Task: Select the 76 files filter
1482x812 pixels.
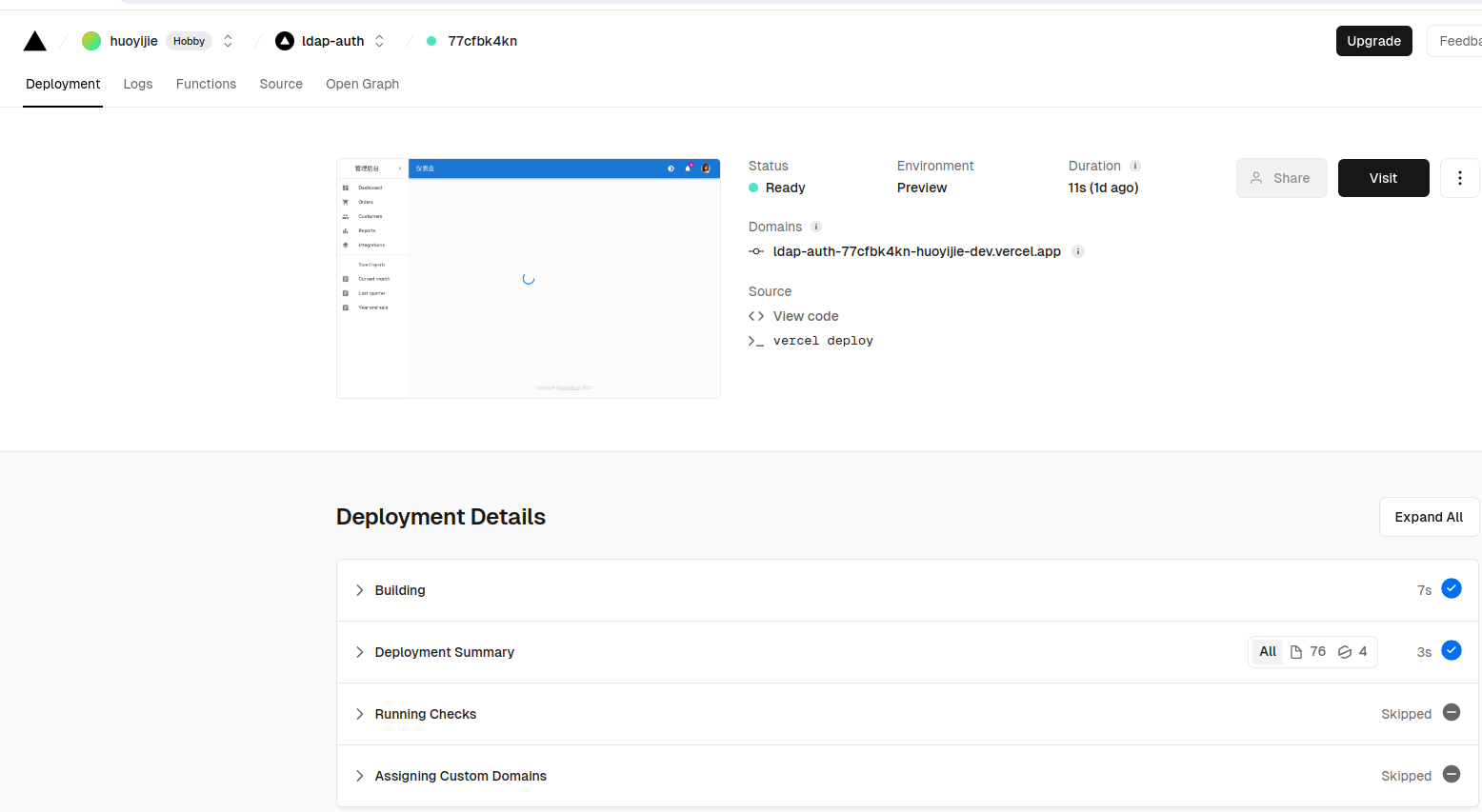Action: pos(1308,652)
